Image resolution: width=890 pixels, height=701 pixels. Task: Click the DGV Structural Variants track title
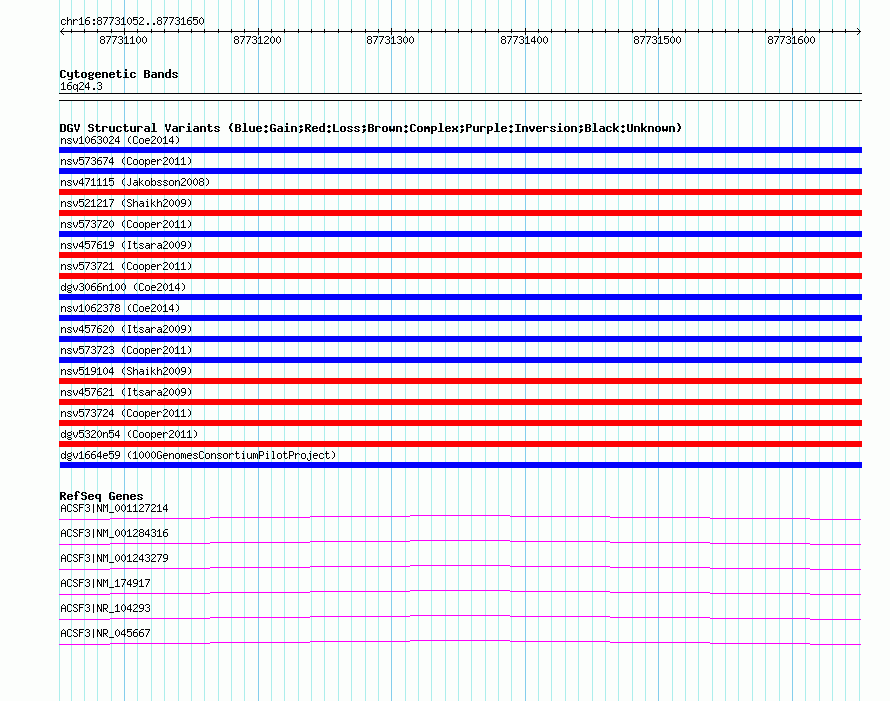pos(371,128)
